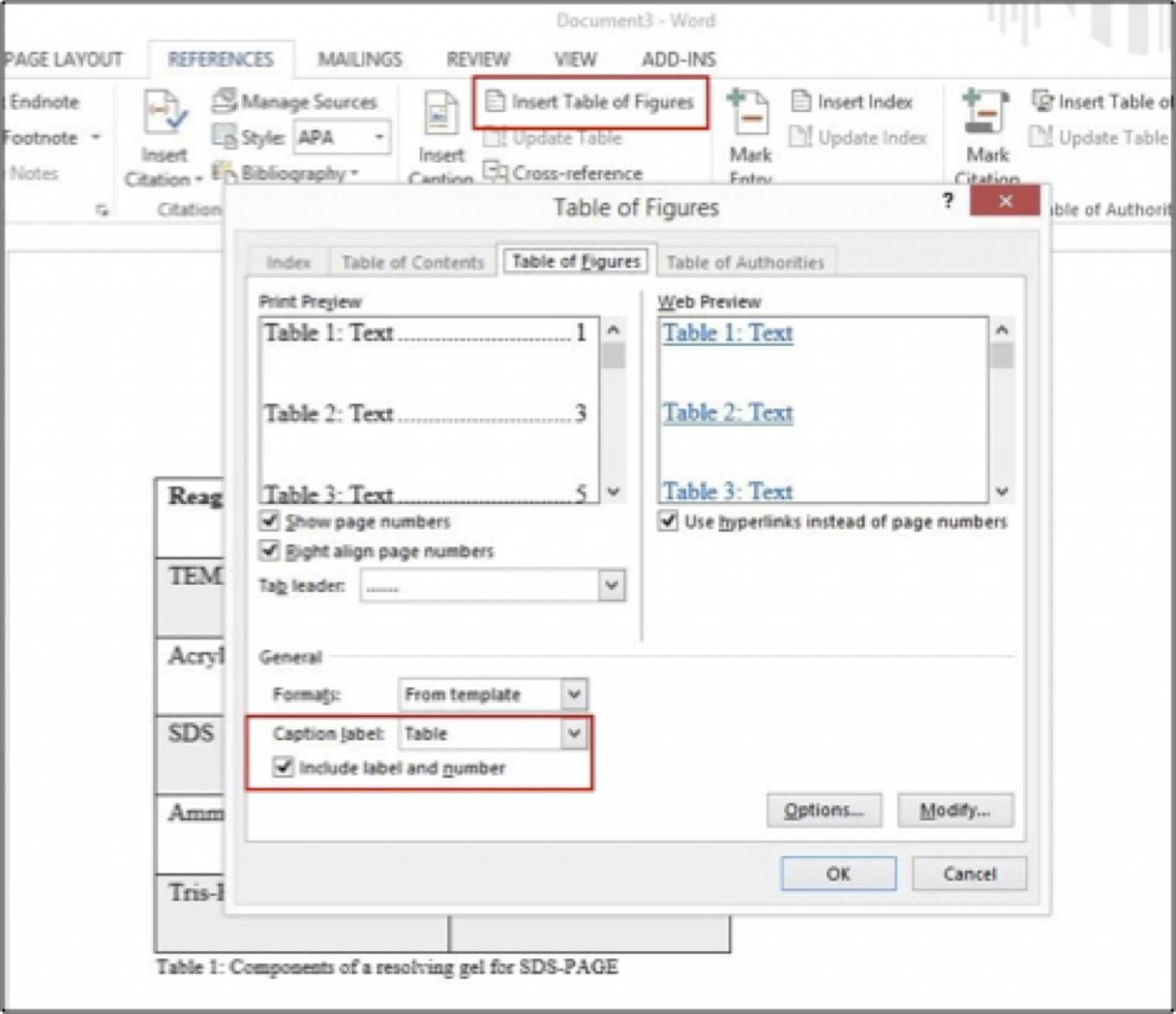Click the Mark Citation icon
The image size is (1176, 1014).
click(x=986, y=112)
